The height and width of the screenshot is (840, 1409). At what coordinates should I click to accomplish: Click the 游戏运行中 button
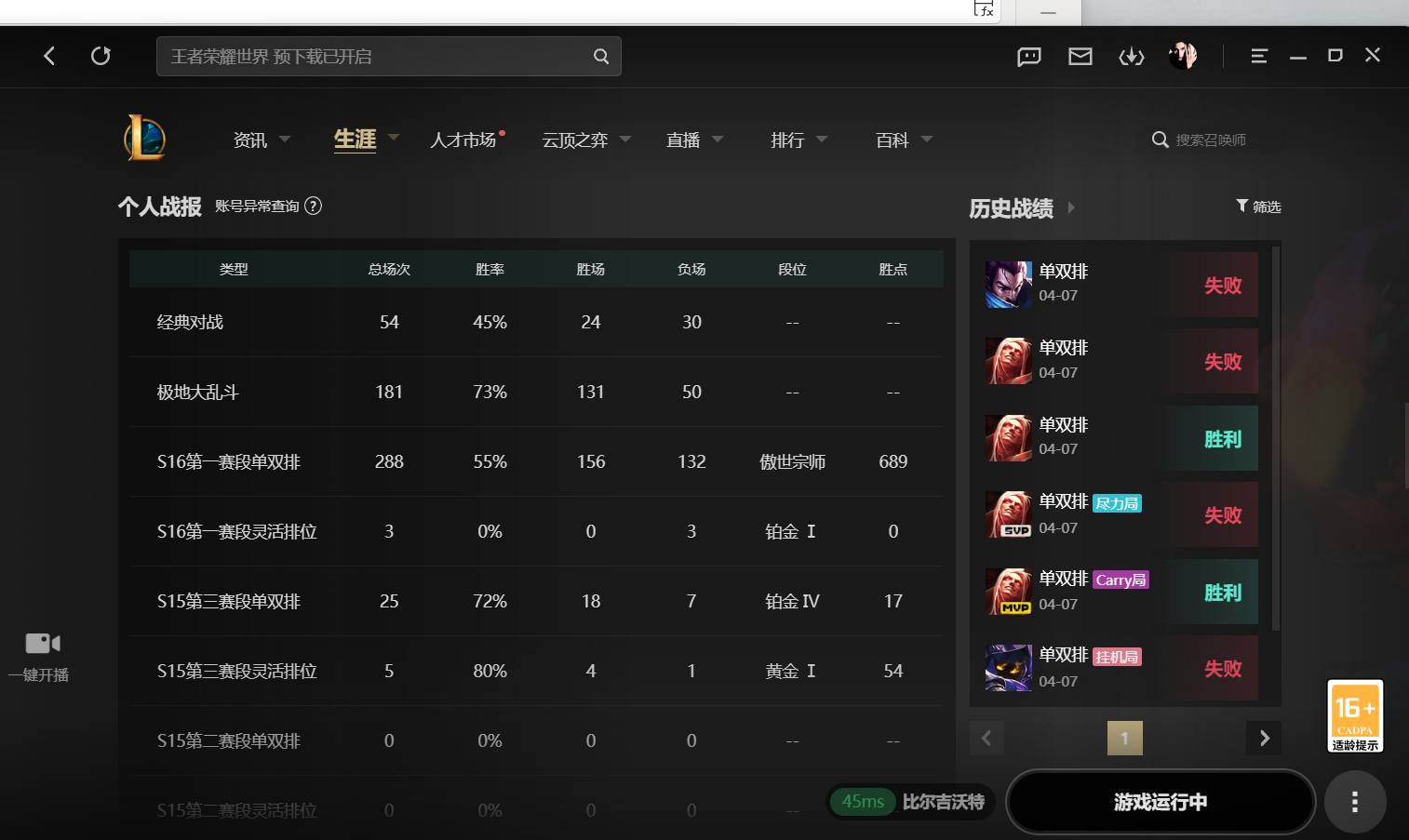pos(1160,801)
